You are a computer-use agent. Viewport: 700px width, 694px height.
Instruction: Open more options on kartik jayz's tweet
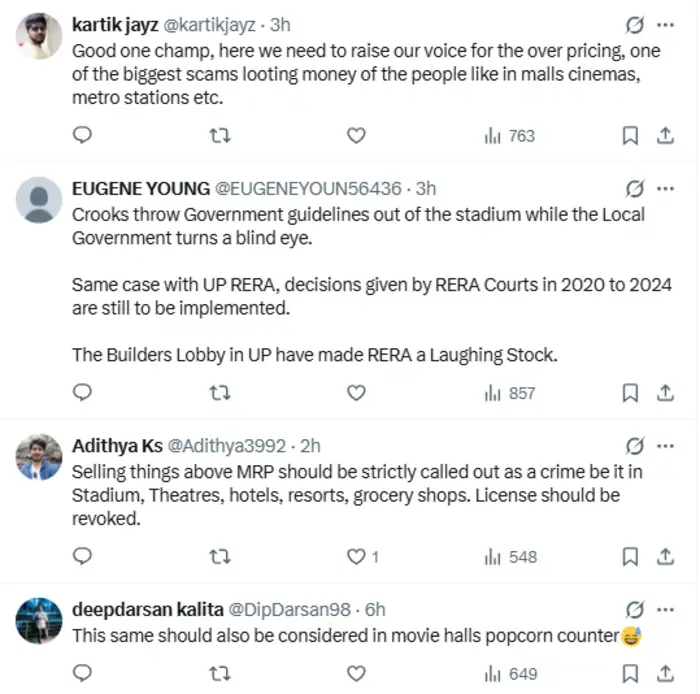665,23
